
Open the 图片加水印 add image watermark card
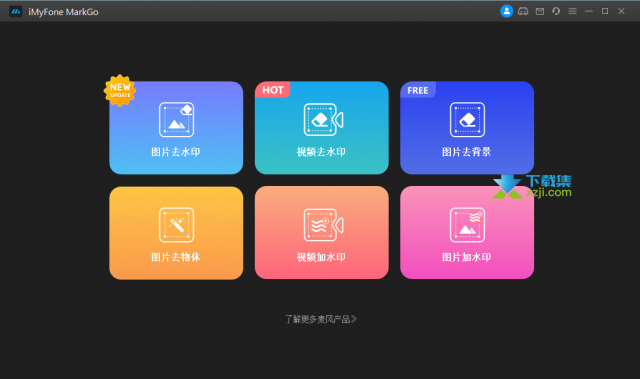[467, 233]
